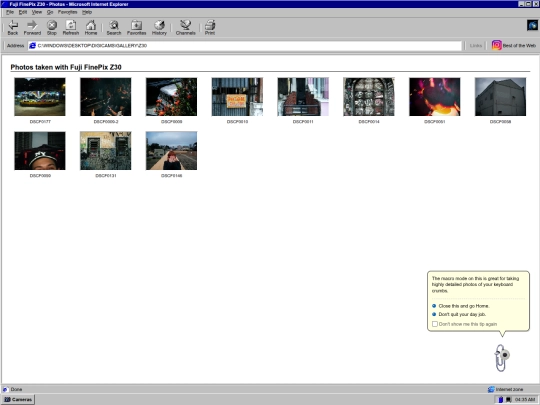
Task: Open the red-haired person on road thumbnail
Action: pos(171,150)
